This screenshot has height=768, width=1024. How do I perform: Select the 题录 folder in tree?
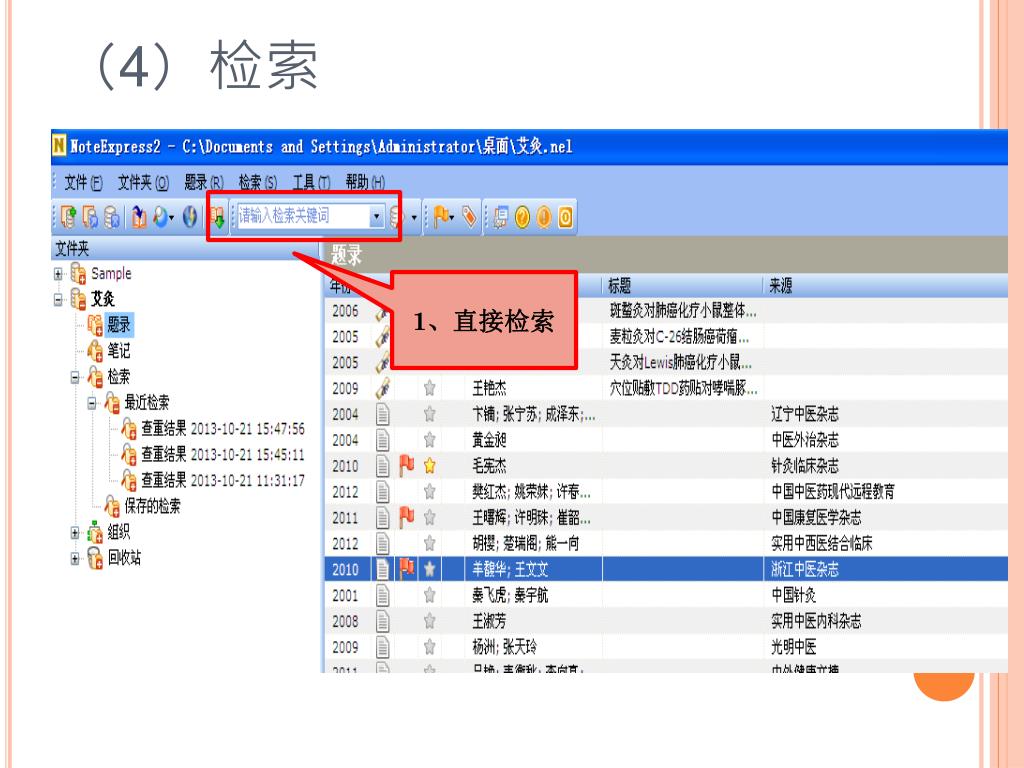coord(119,325)
